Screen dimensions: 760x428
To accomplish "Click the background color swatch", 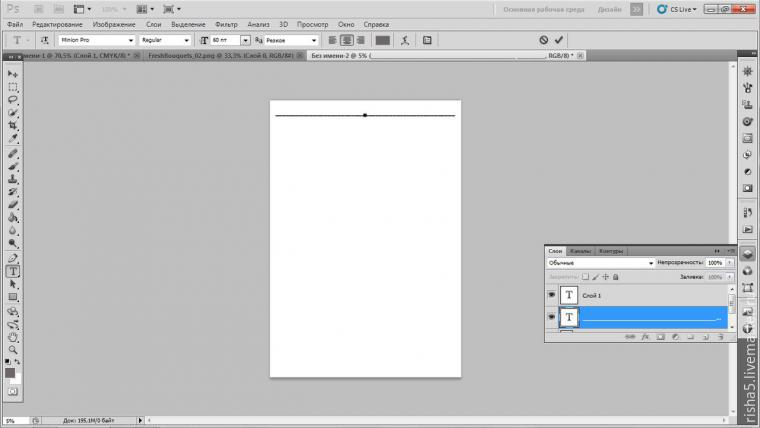I will point(17,380).
